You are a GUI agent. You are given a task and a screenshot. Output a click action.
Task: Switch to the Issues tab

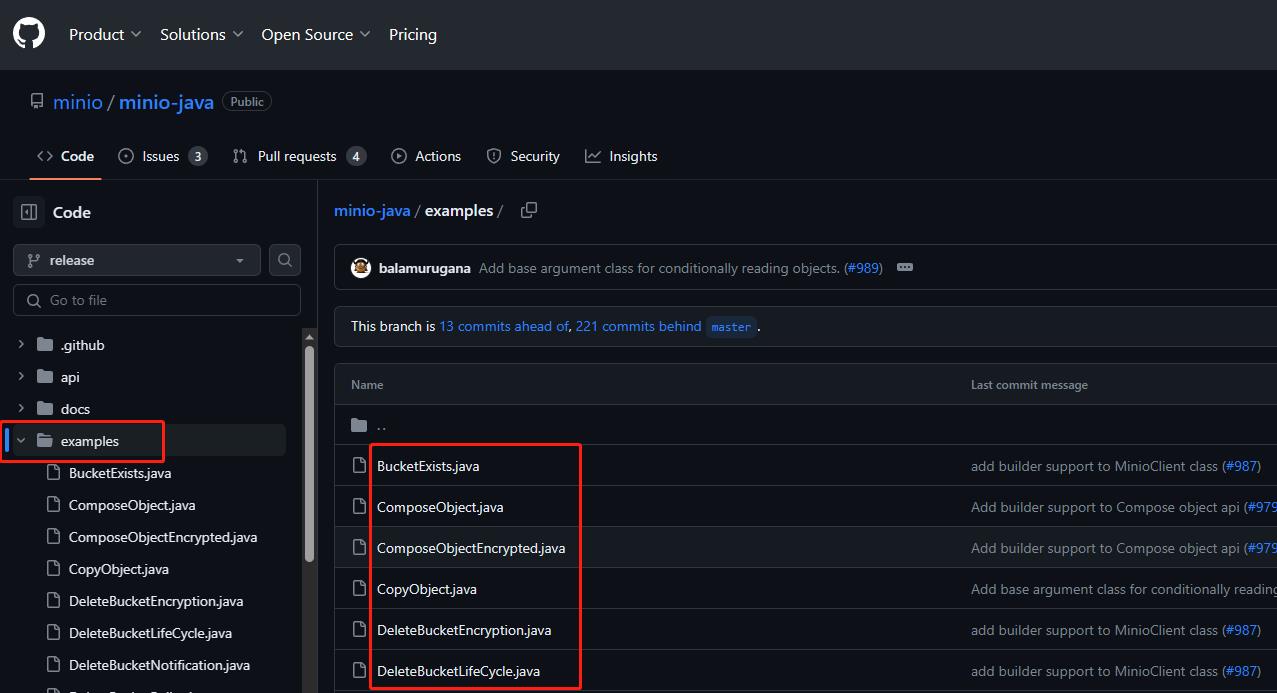(162, 156)
